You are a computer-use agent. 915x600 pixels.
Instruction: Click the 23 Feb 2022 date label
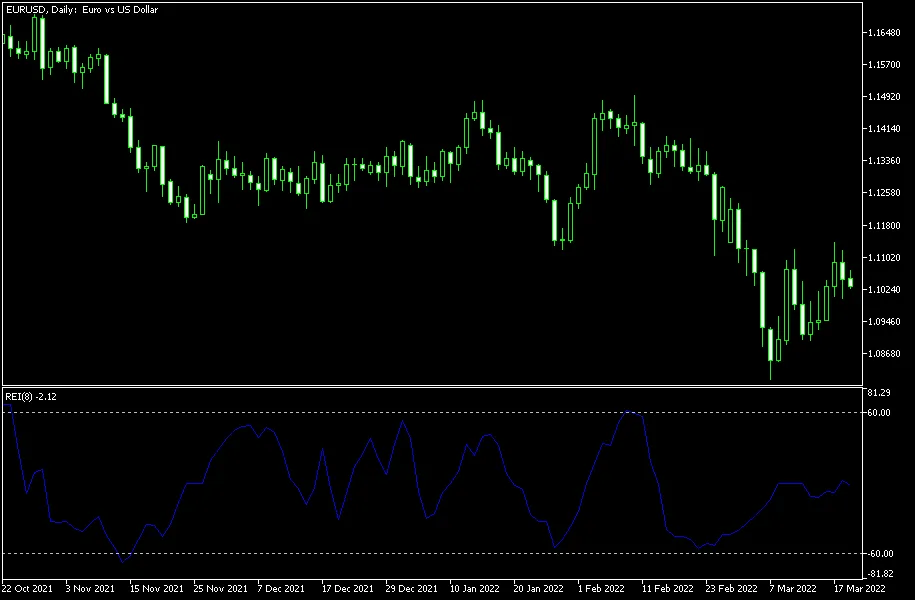732,589
